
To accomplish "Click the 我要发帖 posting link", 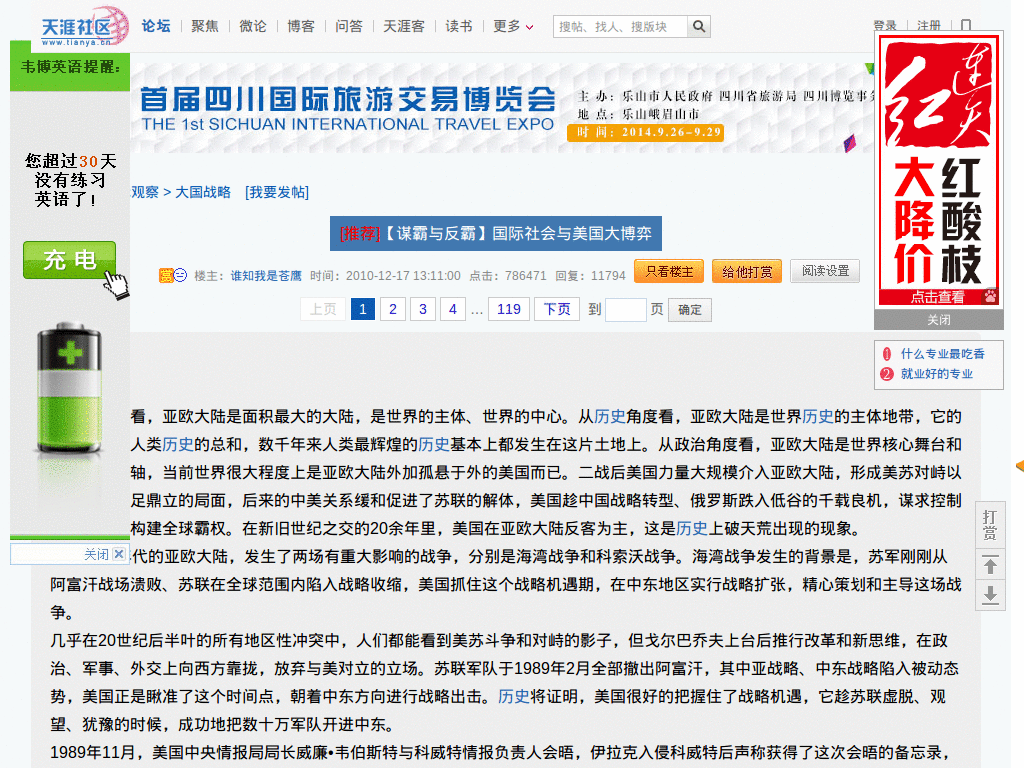I will coord(277,193).
